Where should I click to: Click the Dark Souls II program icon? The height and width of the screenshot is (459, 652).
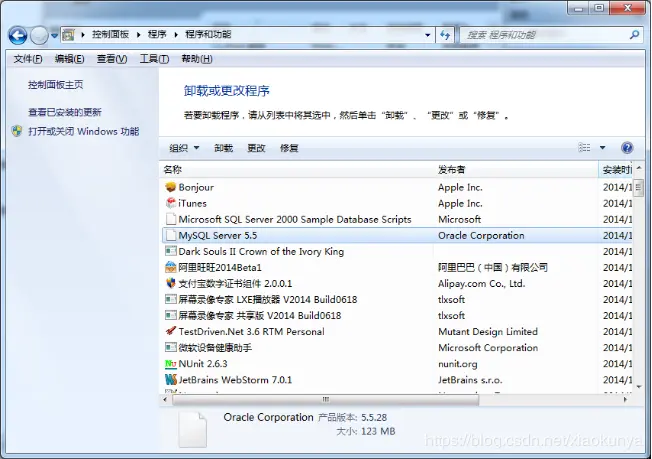tap(170, 251)
